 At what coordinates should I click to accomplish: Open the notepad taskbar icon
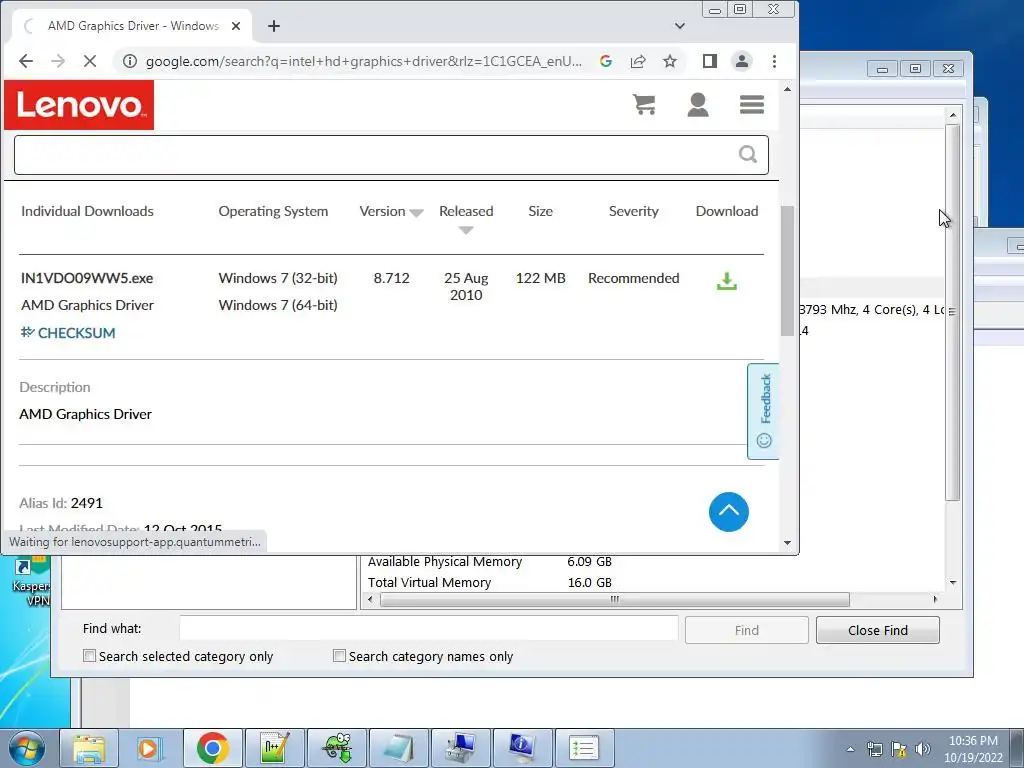coord(399,748)
